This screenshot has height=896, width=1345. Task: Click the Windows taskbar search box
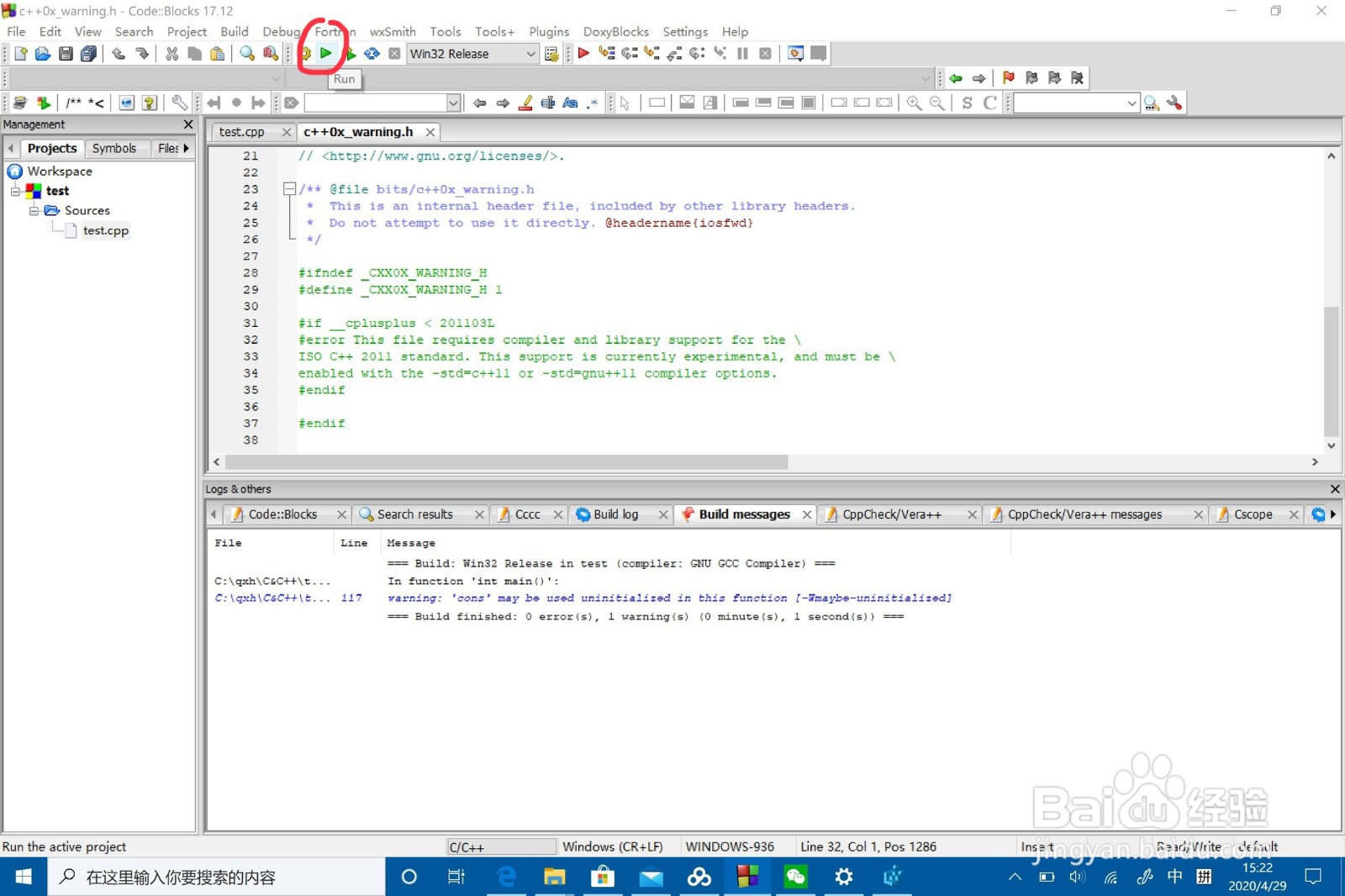click(x=217, y=877)
